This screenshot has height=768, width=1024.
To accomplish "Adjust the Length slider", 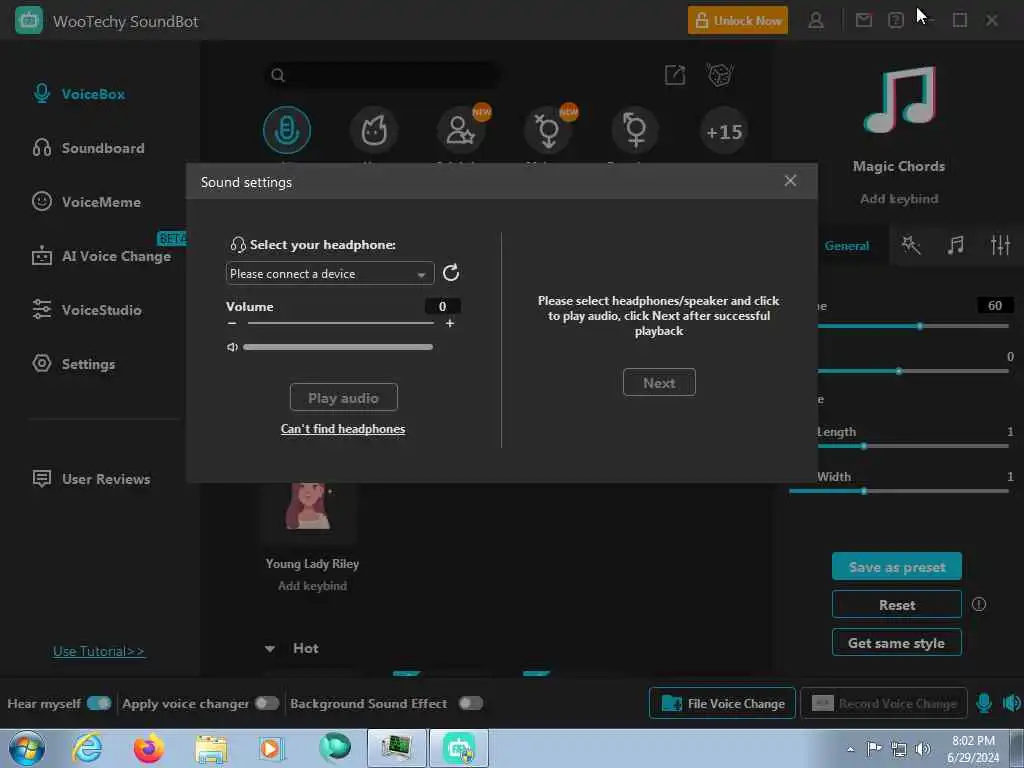I will pos(864,446).
